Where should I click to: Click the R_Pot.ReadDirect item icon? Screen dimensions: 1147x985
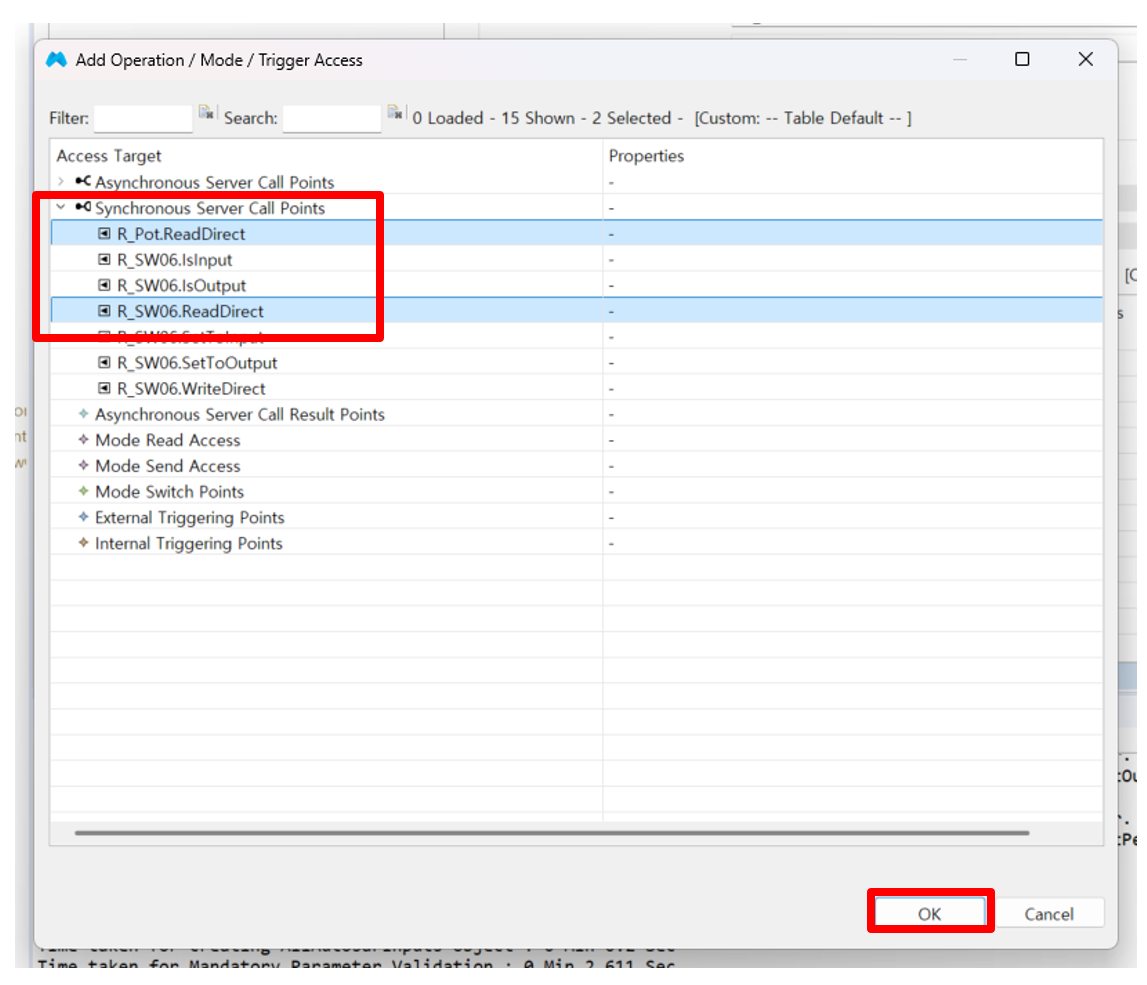(x=105, y=234)
